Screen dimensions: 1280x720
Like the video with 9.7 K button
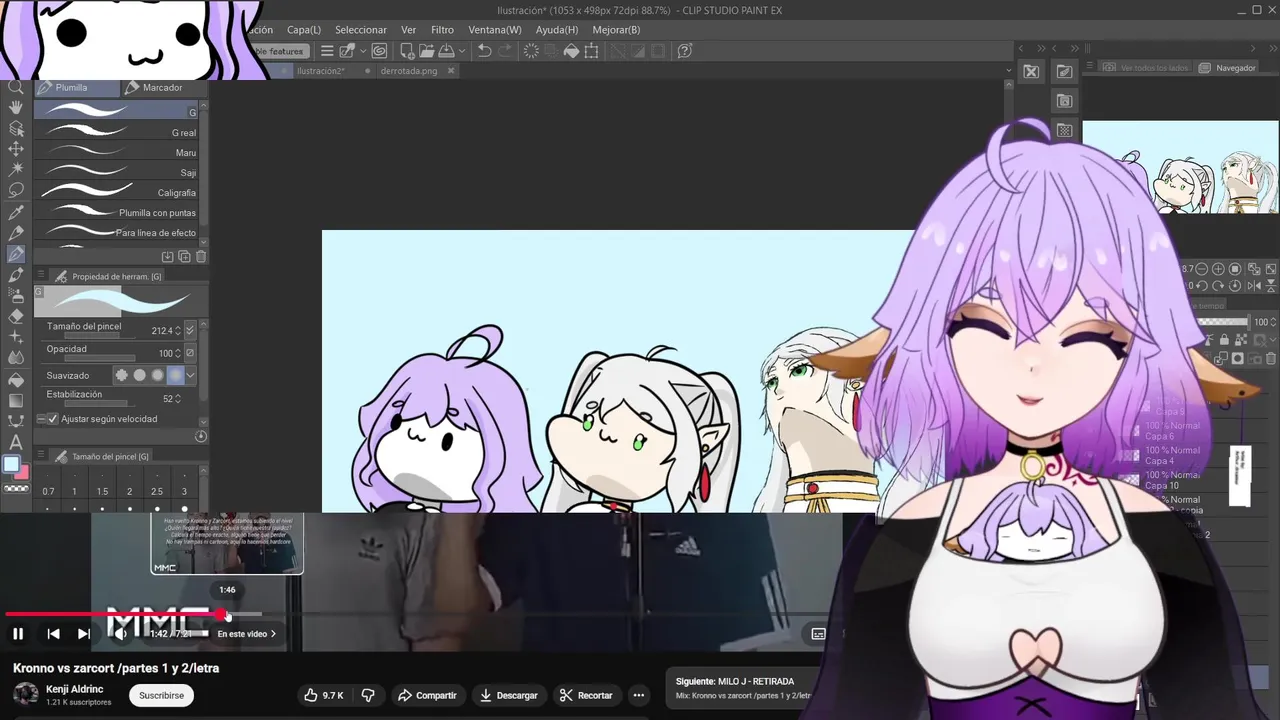coord(324,695)
